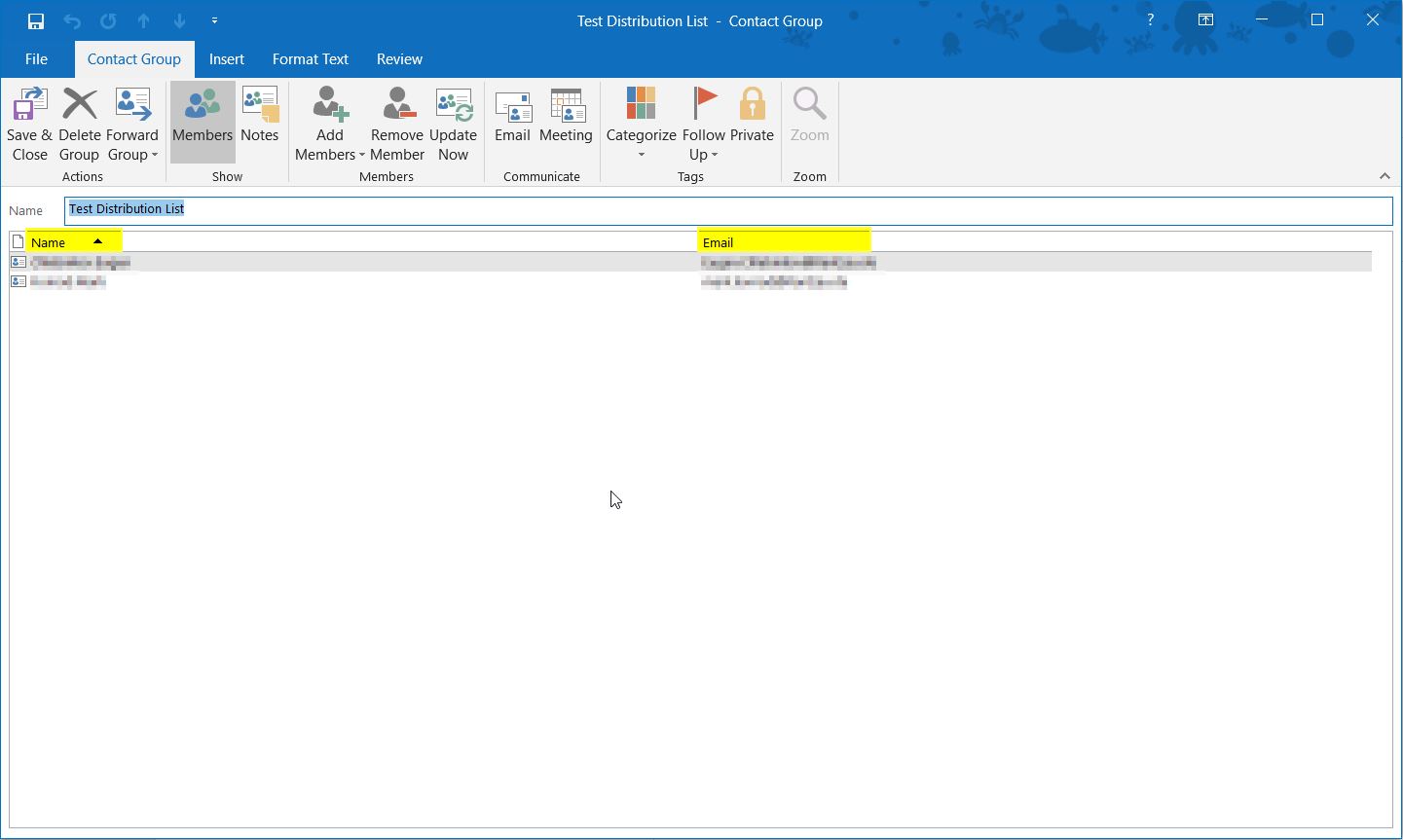
Task: Select the Update Now icon
Action: (x=454, y=122)
